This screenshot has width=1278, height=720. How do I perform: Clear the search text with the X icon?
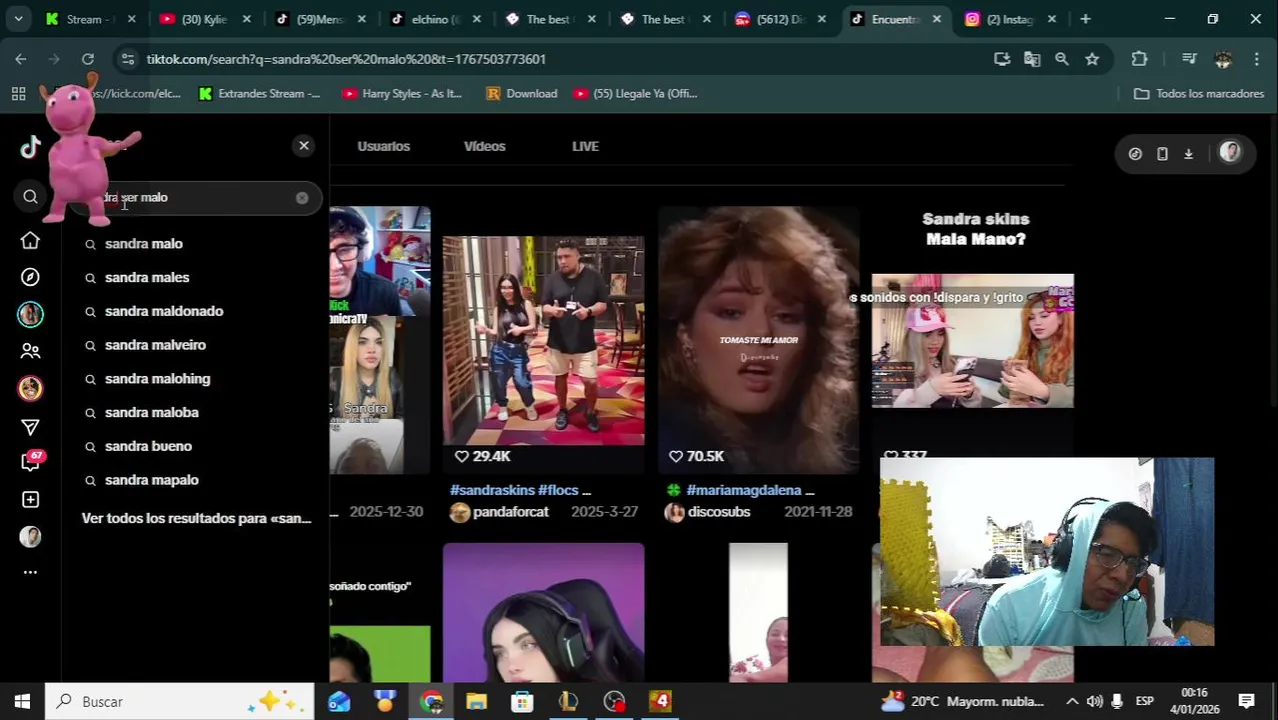(302, 197)
